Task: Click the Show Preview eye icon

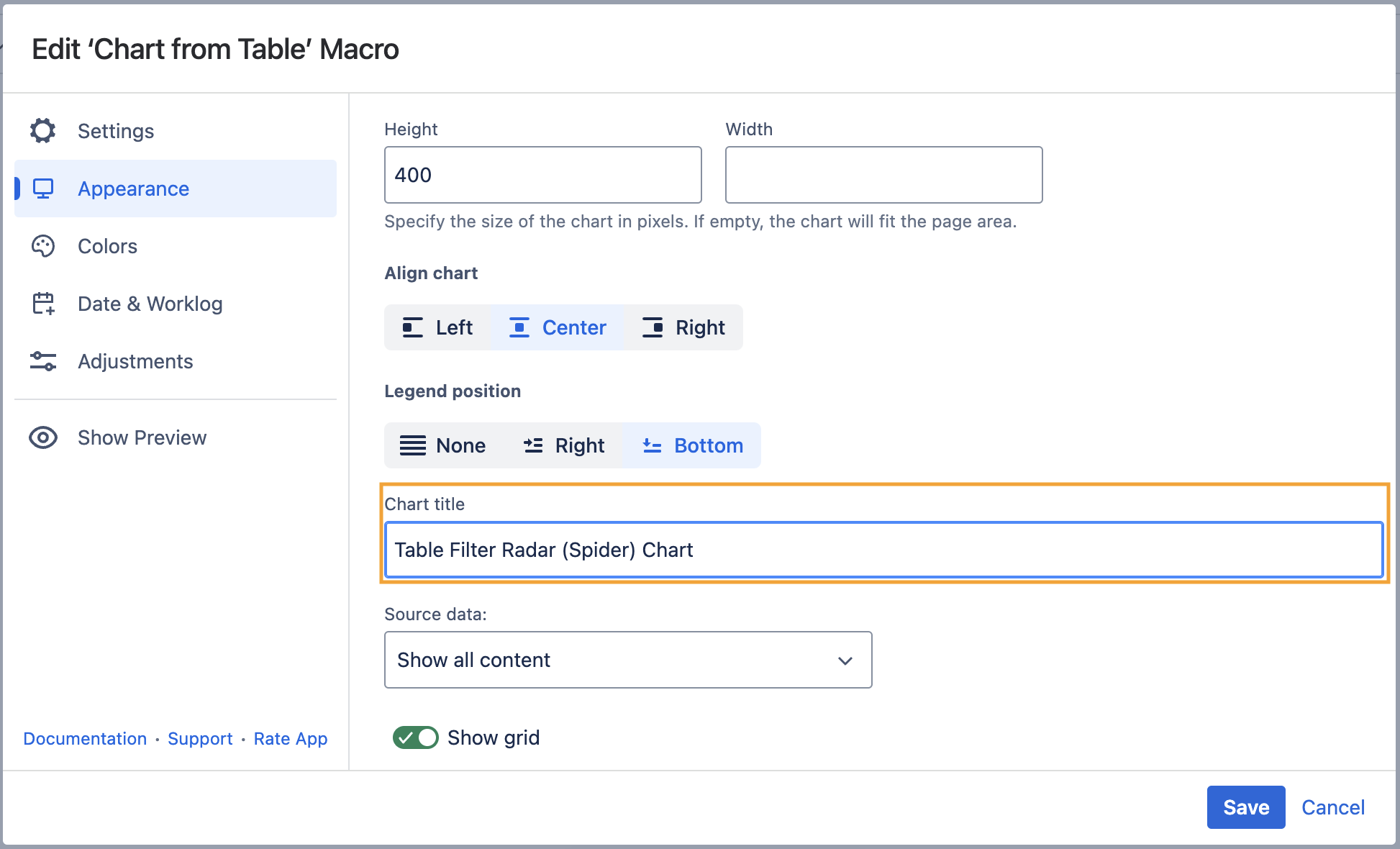Action: pyautogui.click(x=43, y=437)
